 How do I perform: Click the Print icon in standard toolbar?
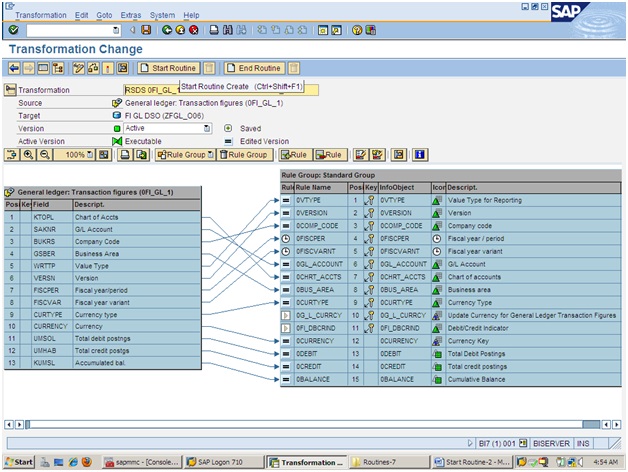point(214,30)
